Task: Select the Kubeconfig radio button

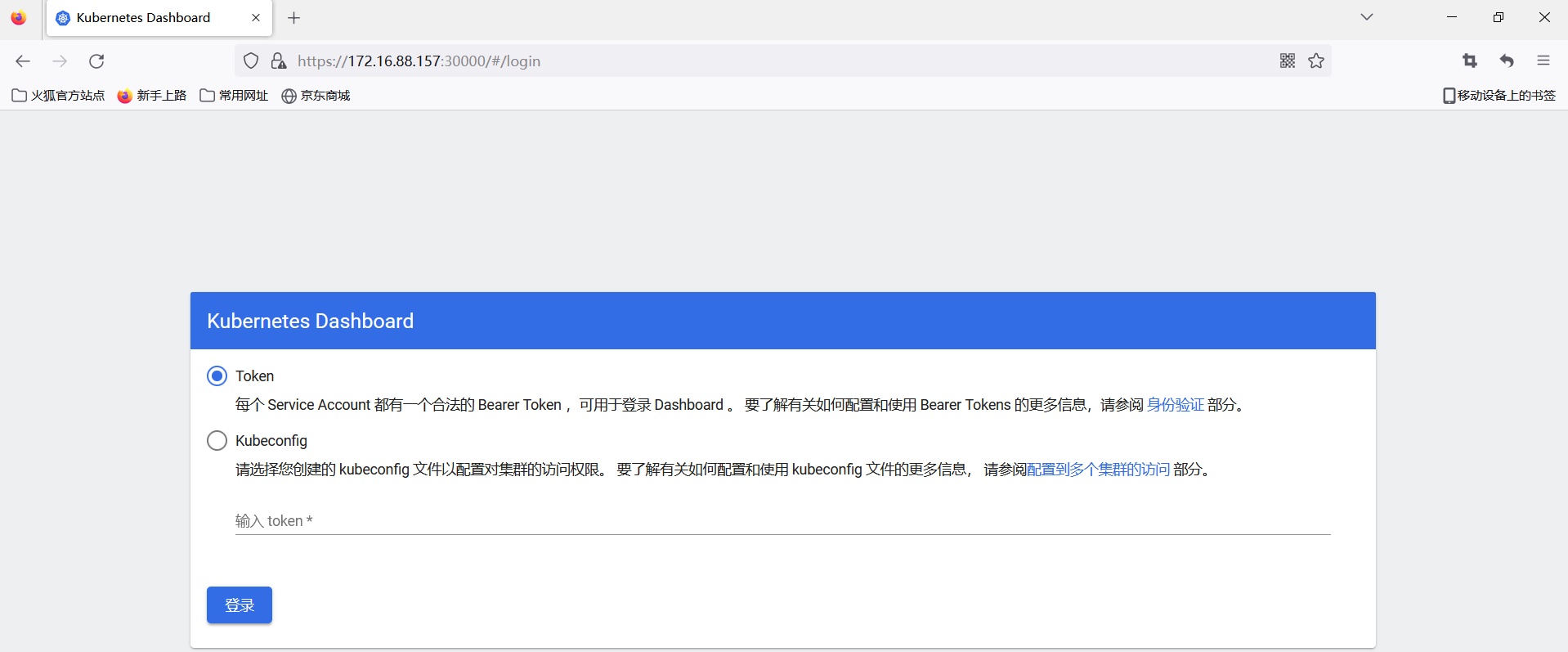Action: tap(217, 440)
